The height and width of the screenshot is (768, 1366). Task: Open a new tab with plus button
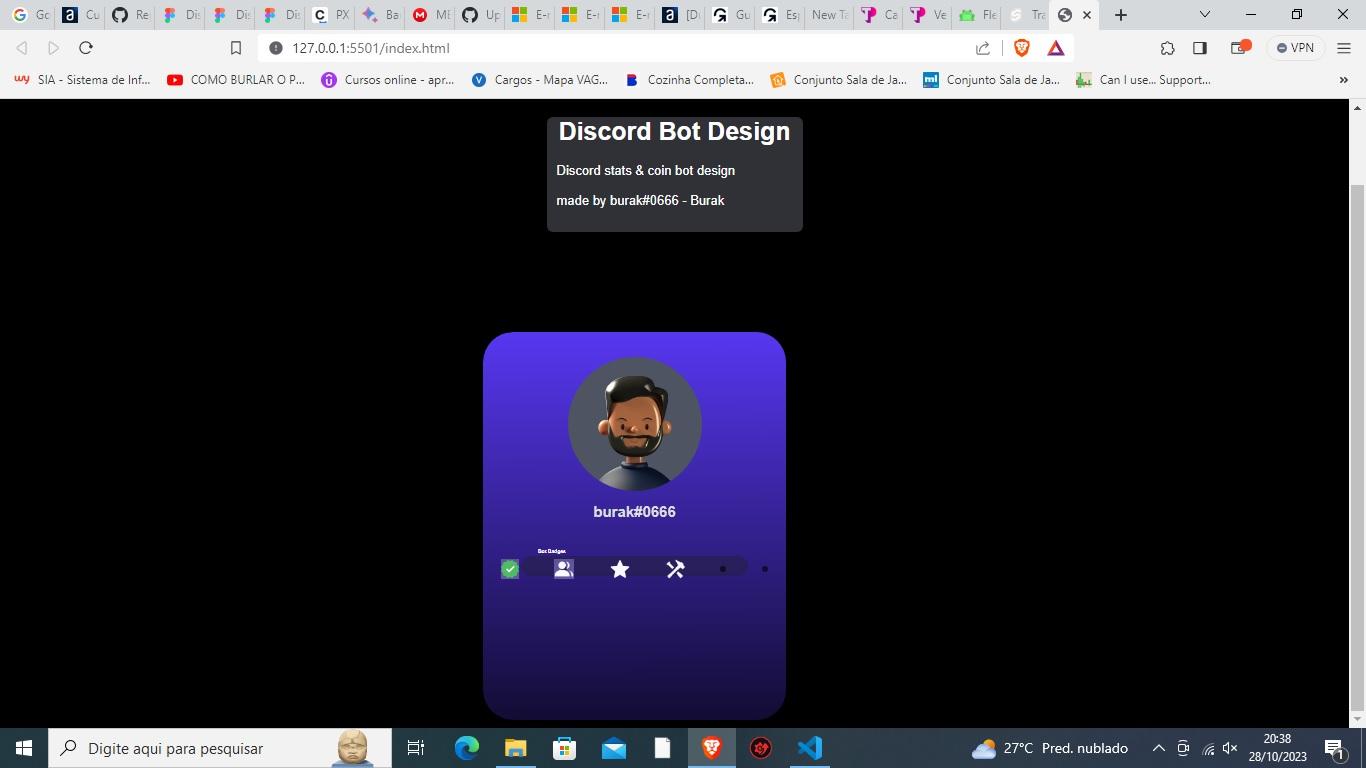1121,15
